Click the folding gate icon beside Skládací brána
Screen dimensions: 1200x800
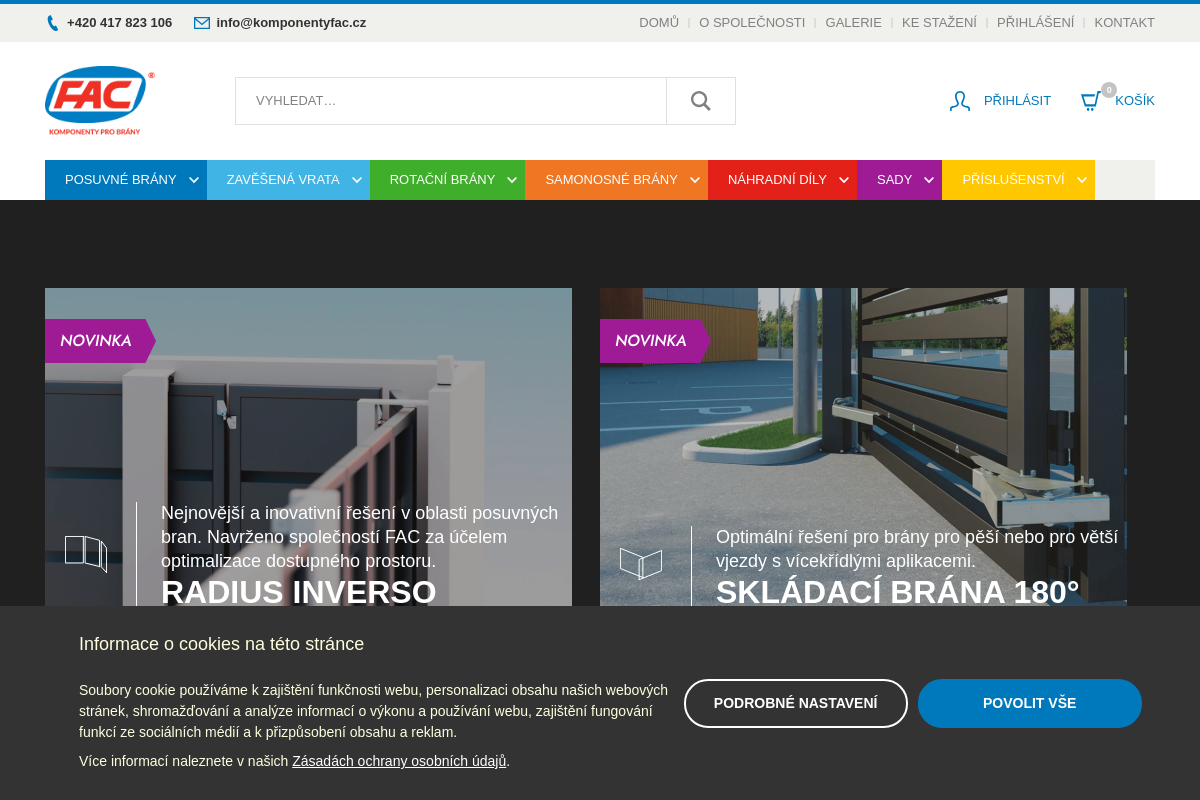(641, 563)
